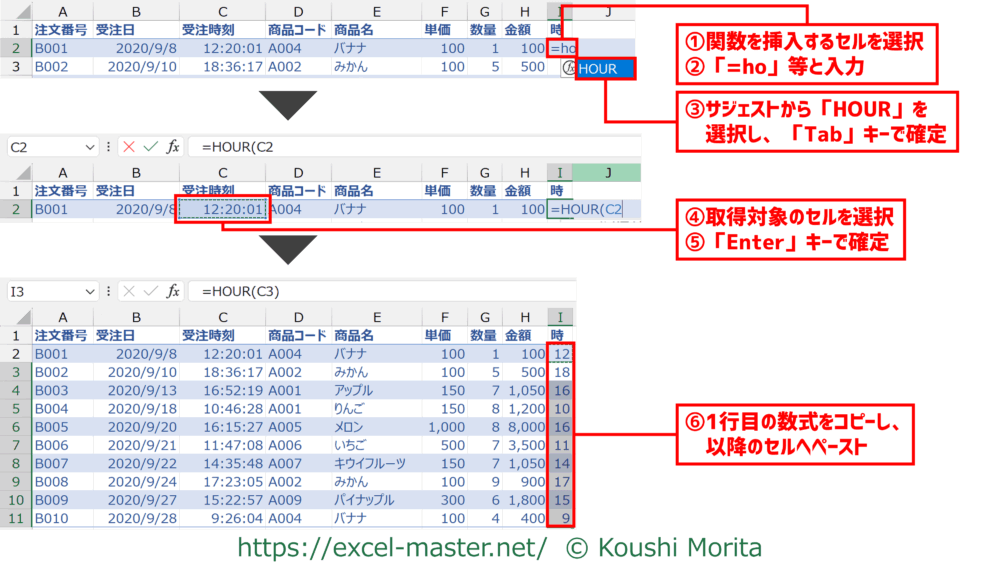This screenshot has height=563, width=1000.
Task: Click the function icon left of HOUR suggestion
Action: (x=567, y=69)
